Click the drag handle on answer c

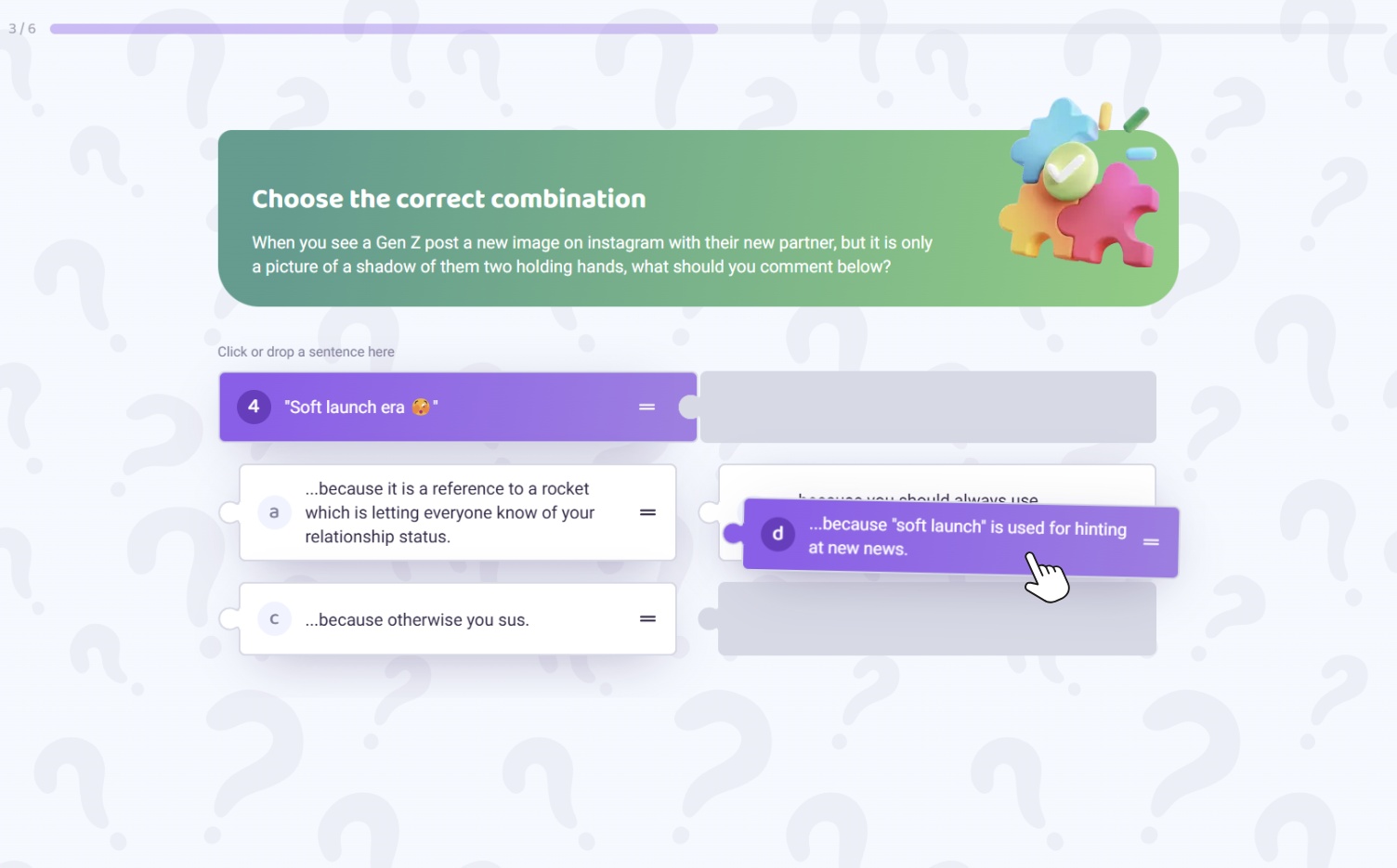(x=647, y=619)
